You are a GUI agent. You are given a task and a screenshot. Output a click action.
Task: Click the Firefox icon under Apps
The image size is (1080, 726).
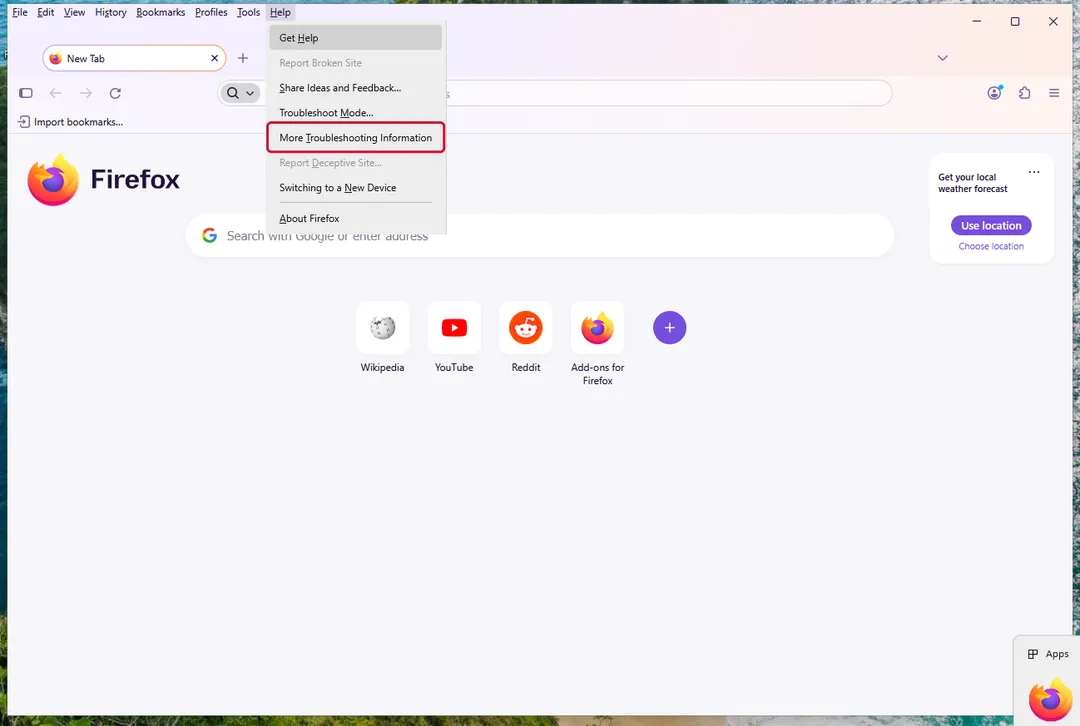(1051, 699)
